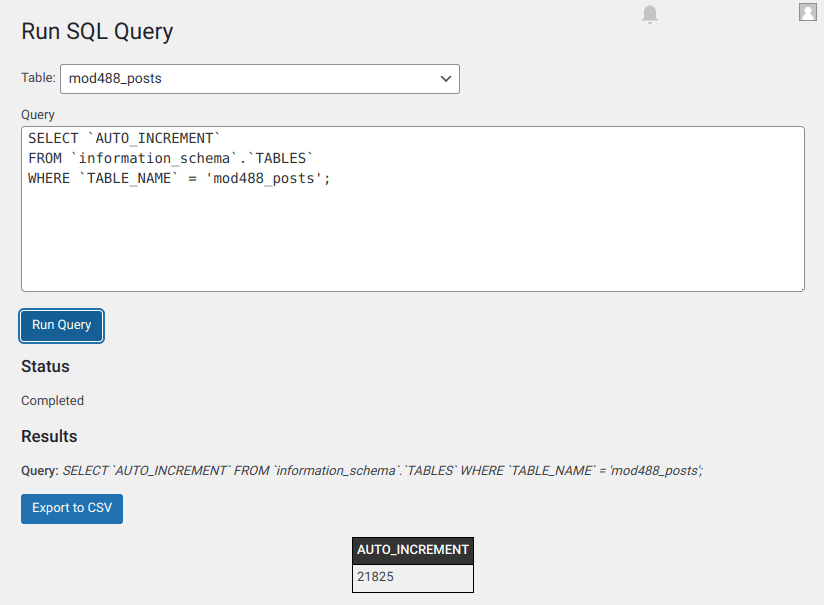The height and width of the screenshot is (605, 824).
Task: Click the Status section heading
Action: pyautogui.click(x=43, y=366)
